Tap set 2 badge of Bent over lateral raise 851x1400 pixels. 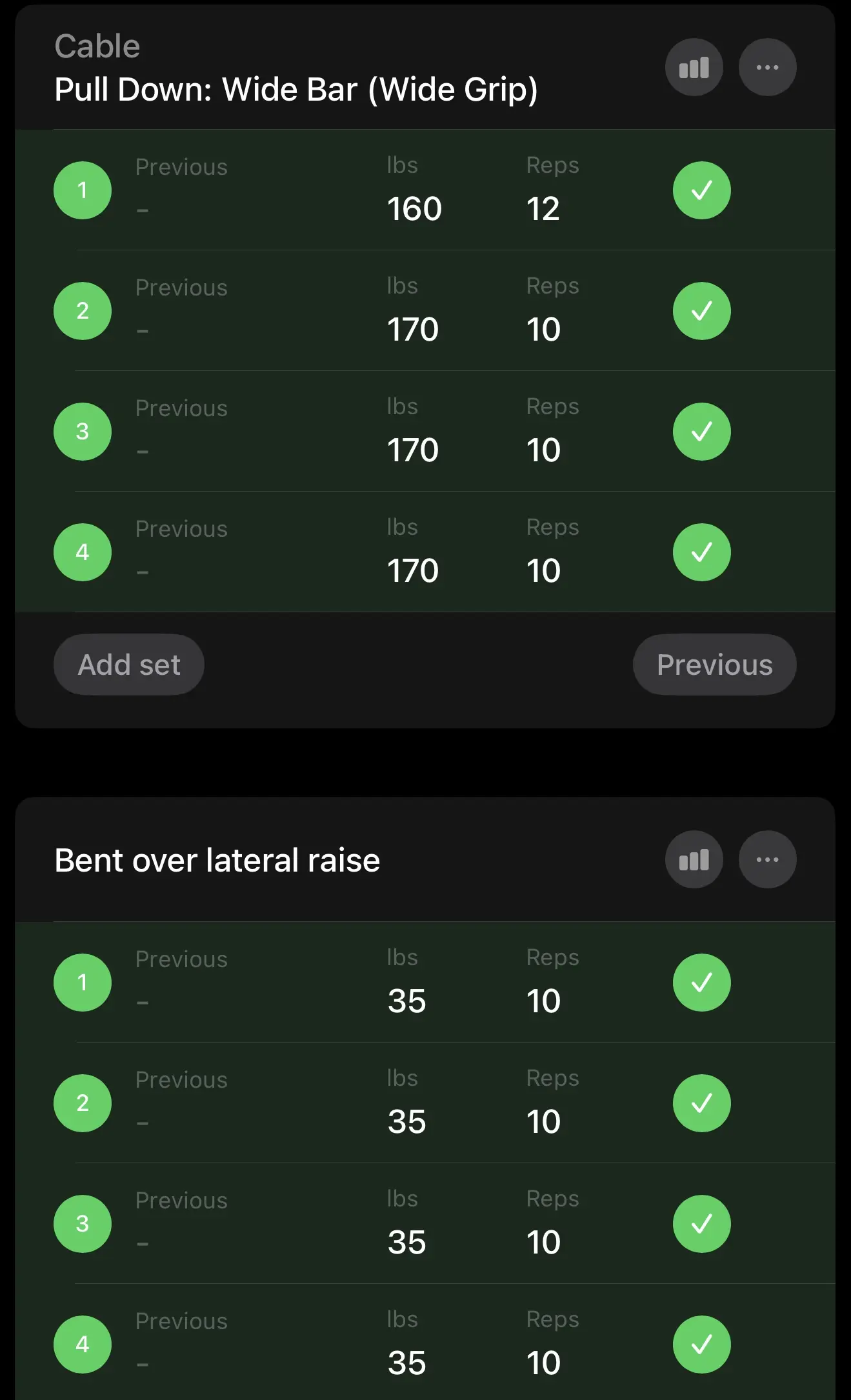83,1103
